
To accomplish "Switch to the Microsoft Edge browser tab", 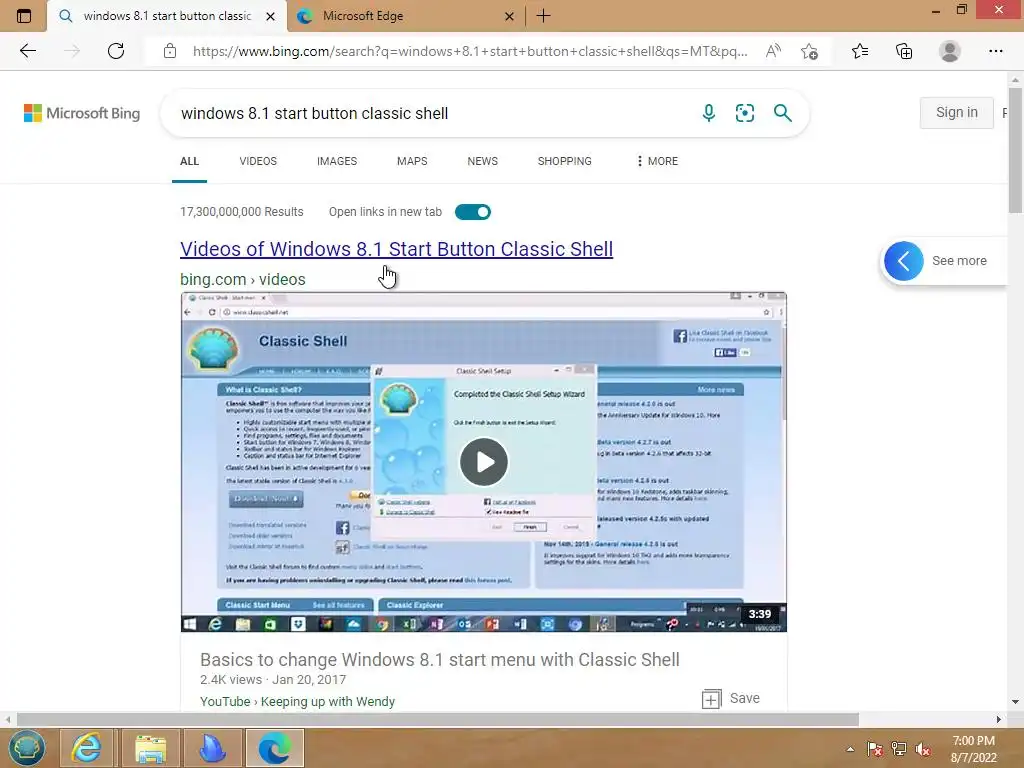I will 405,16.
